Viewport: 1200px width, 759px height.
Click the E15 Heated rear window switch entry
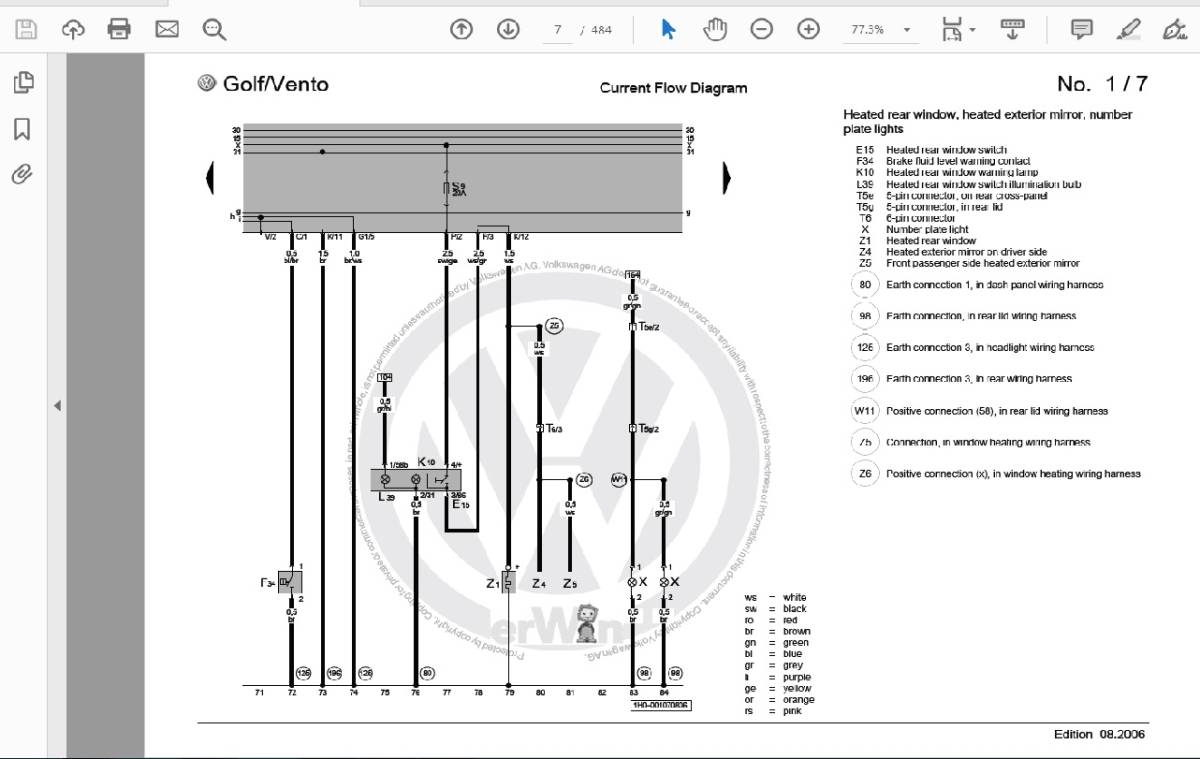(x=931, y=150)
